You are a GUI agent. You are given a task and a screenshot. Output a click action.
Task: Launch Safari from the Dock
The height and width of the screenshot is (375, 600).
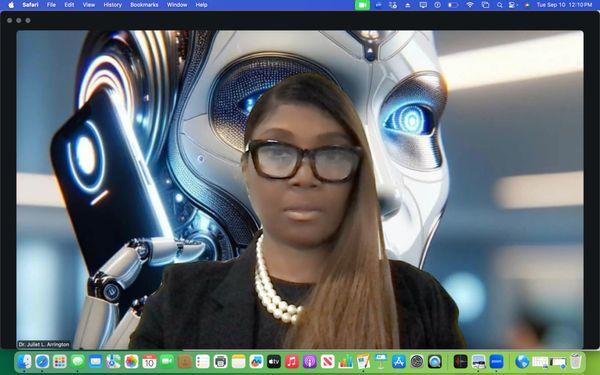(42, 361)
